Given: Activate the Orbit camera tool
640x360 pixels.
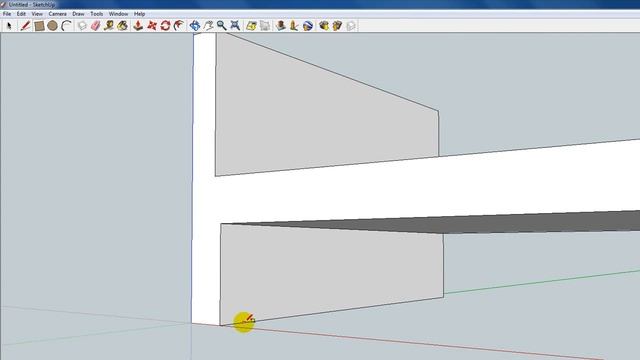Looking at the screenshot, I should [195, 26].
